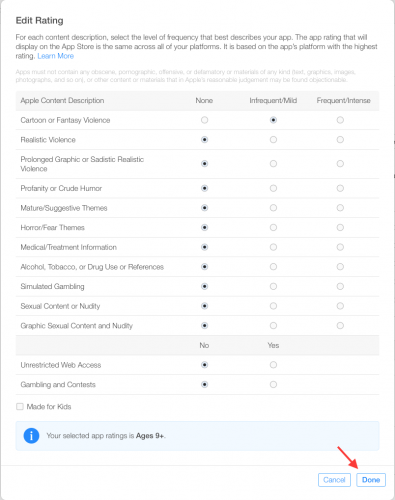Select Infrequent/Mild for Cartoon or Fantasy Violence
Viewport: 395px width, 500px height.
[273, 120]
